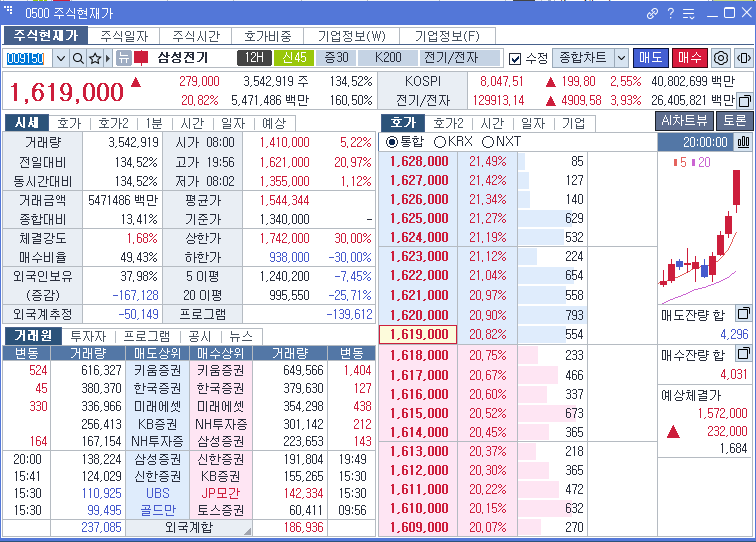Open the 종합차트 dropdown arrow

click(621, 58)
